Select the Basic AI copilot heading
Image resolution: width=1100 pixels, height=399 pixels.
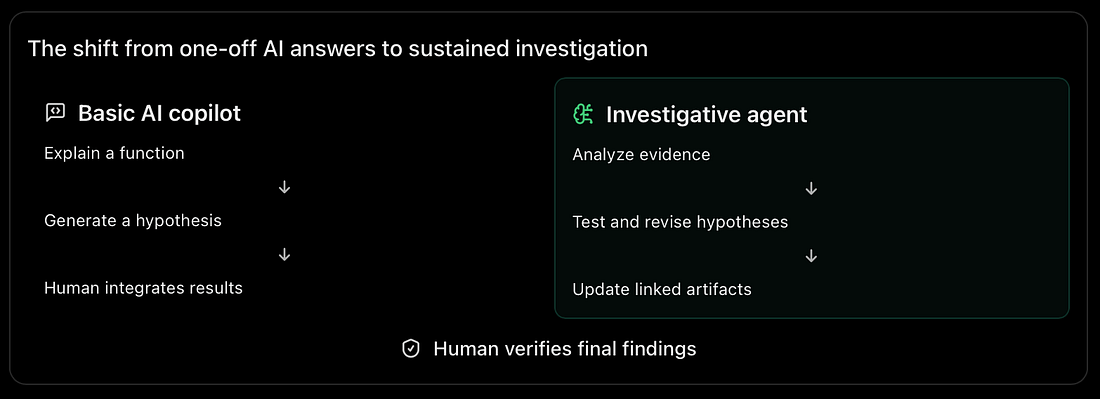click(159, 114)
